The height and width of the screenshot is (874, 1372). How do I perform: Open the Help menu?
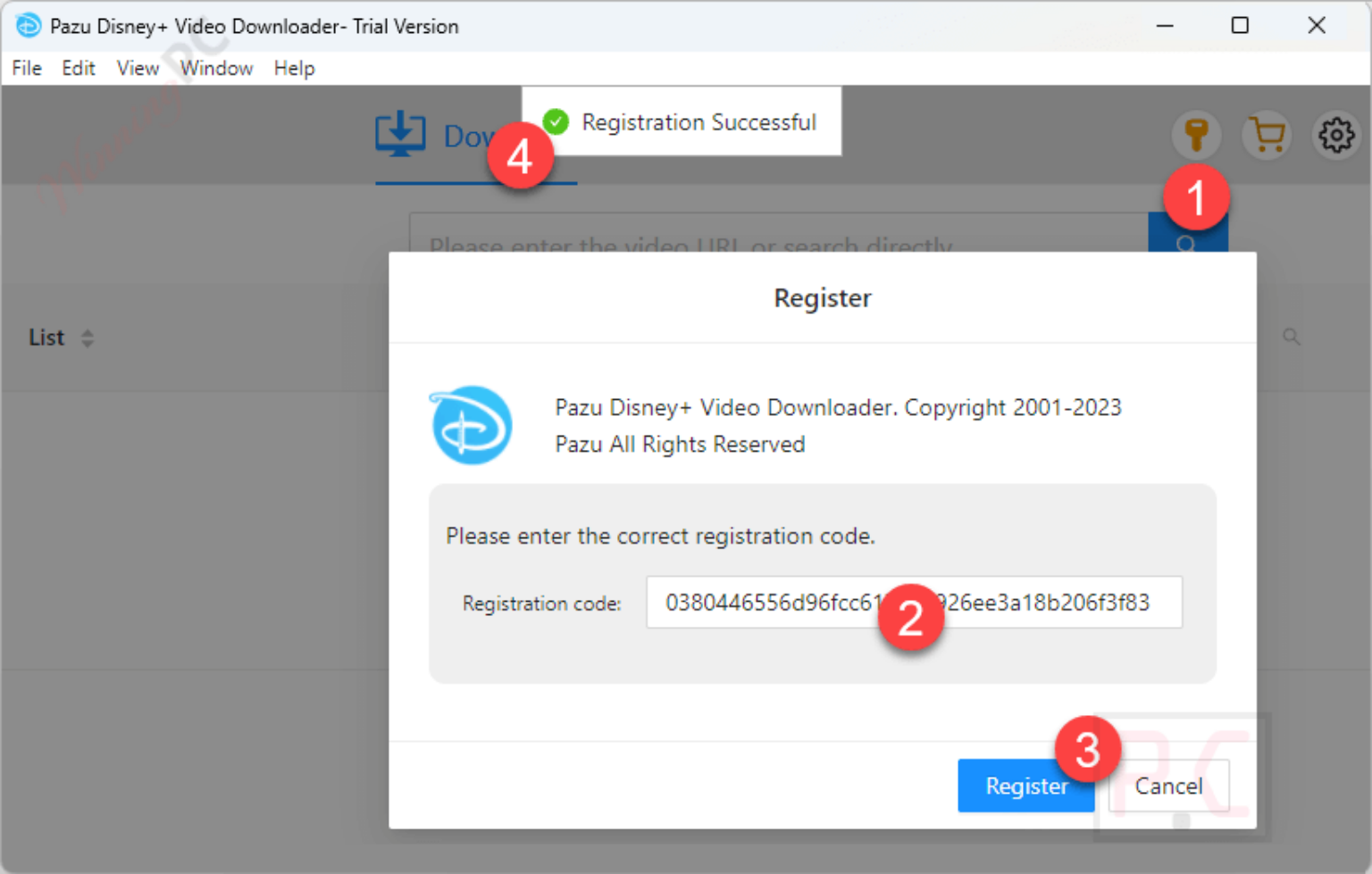pyautogui.click(x=295, y=68)
